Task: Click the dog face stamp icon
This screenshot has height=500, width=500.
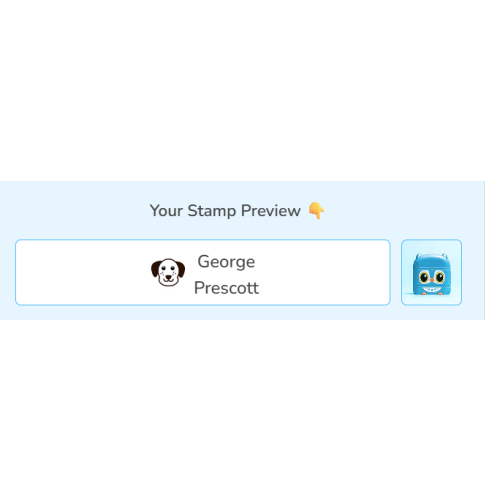Action: click(x=168, y=272)
